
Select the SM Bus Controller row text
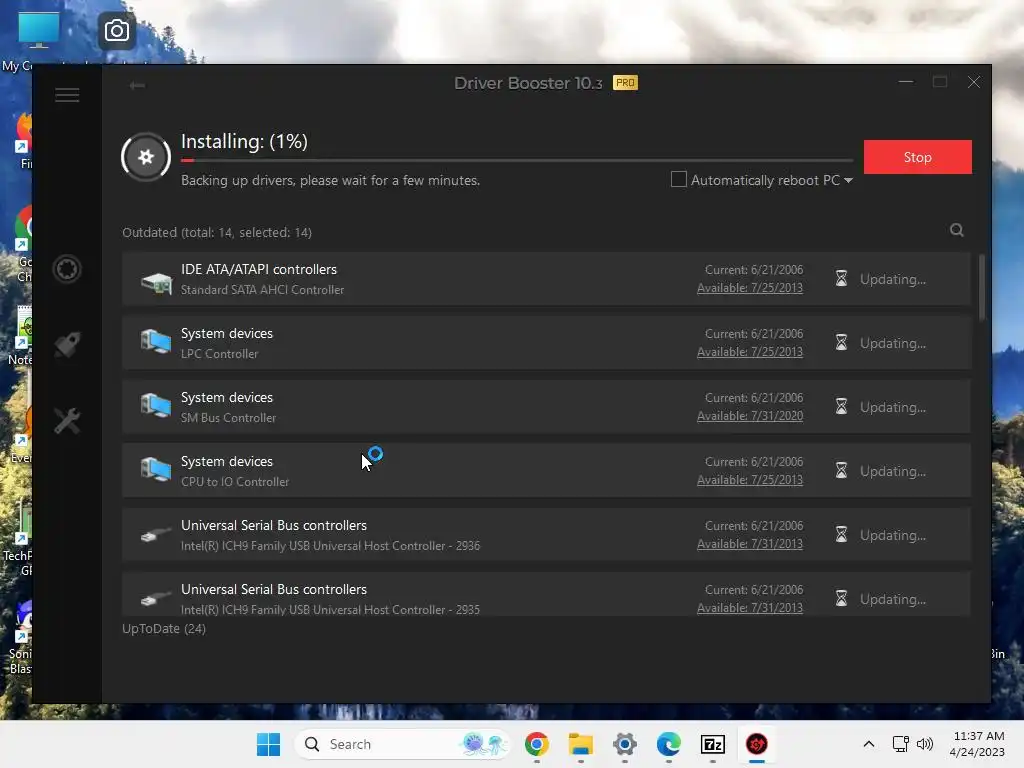228,417
